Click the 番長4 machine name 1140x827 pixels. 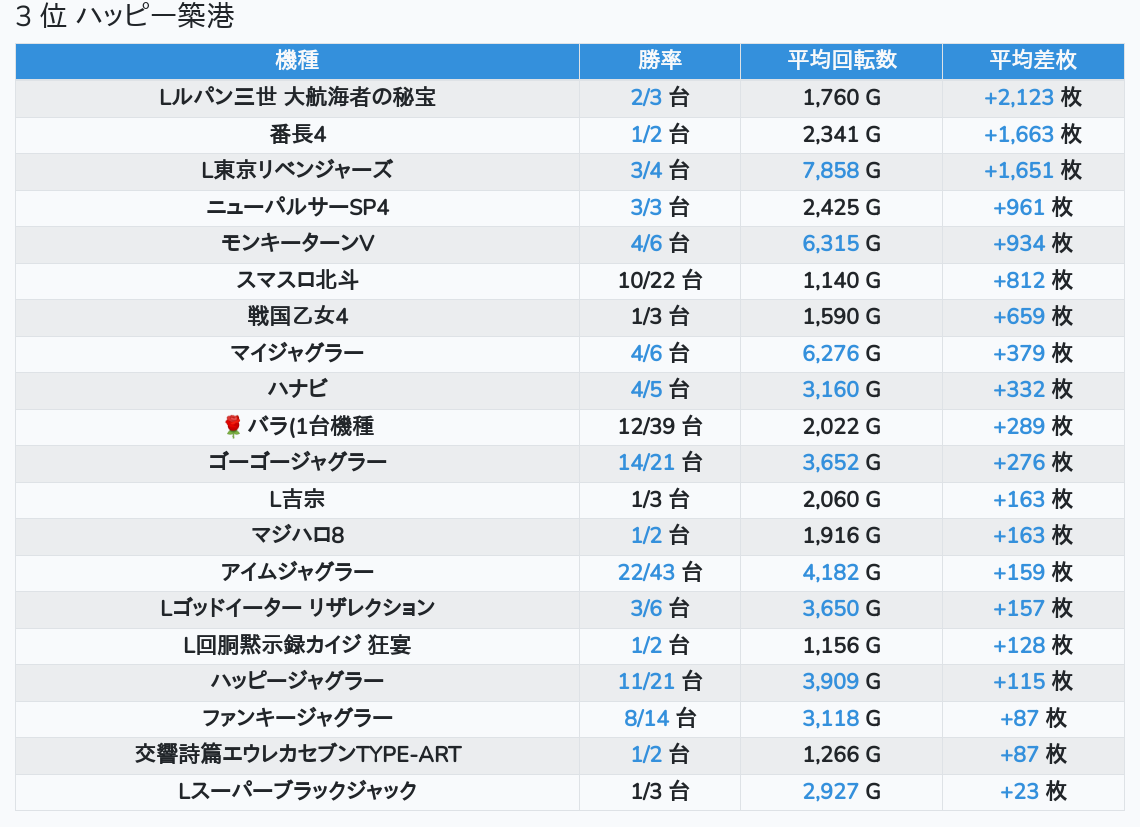[297, 135]
